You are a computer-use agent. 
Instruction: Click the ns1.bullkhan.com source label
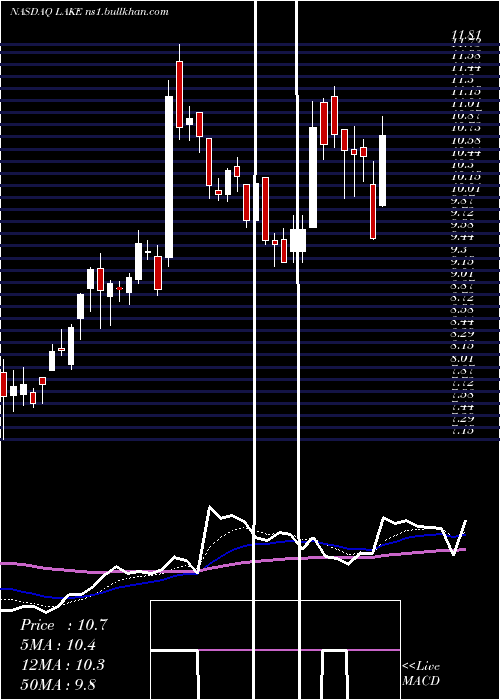(126, 12)
